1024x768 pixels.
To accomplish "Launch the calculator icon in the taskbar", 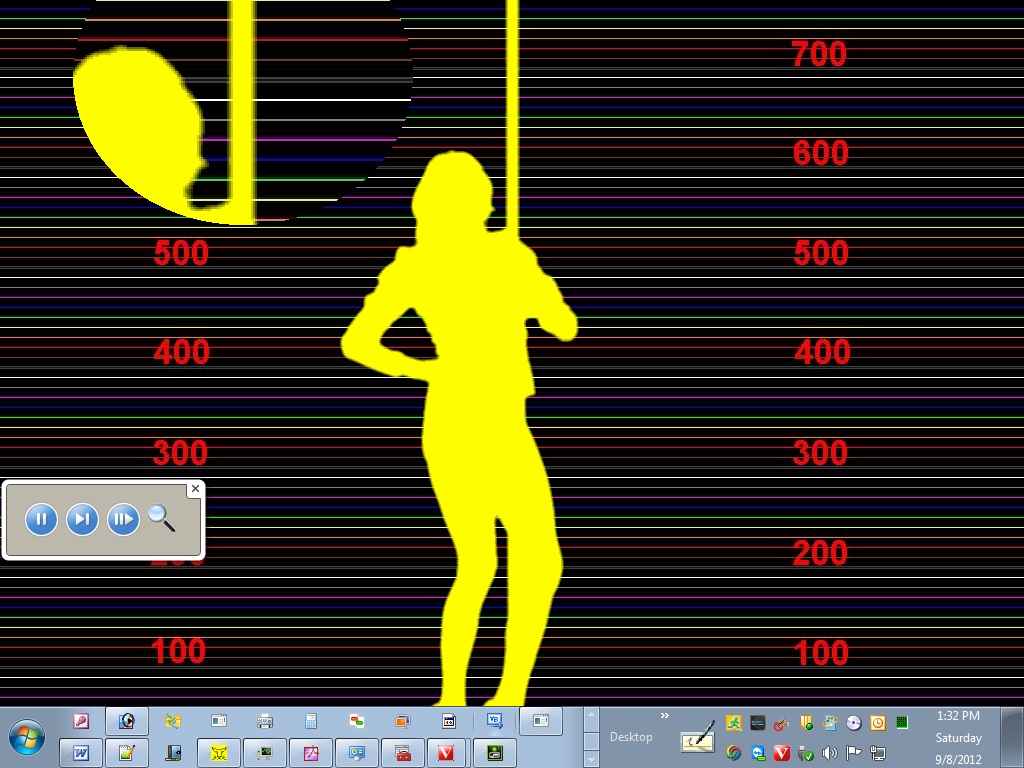I will [x=311, y=721].
